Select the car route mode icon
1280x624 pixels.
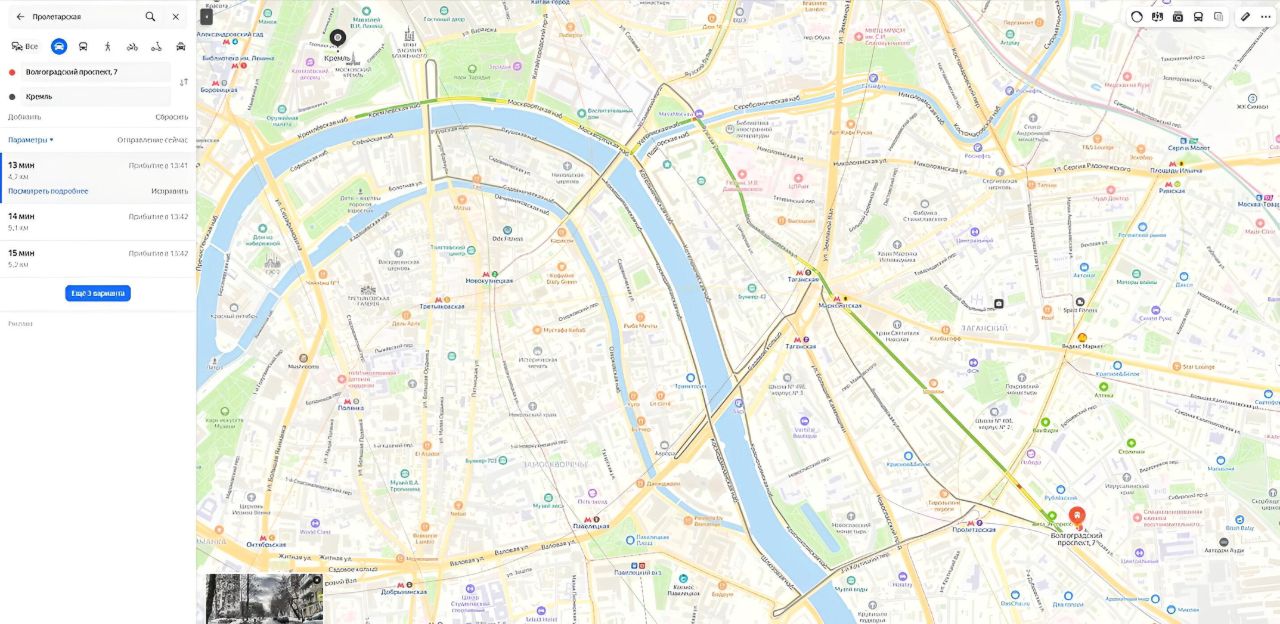(x=59, y=46)
